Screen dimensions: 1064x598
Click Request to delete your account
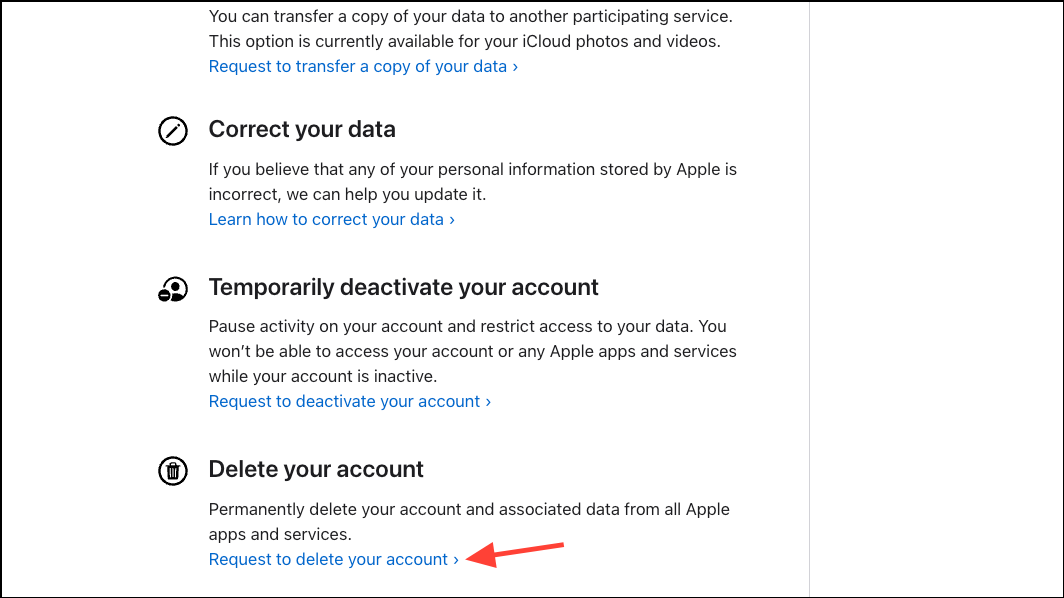(x=327, y=559)
